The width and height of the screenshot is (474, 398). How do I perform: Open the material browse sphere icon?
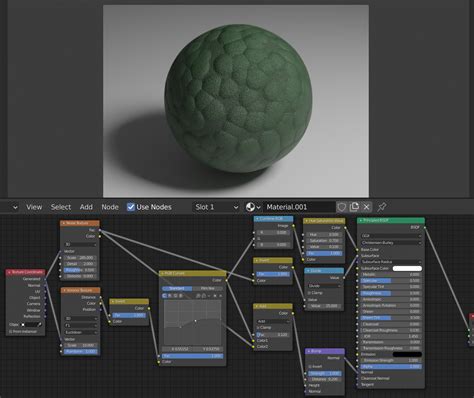click(253, 207)
